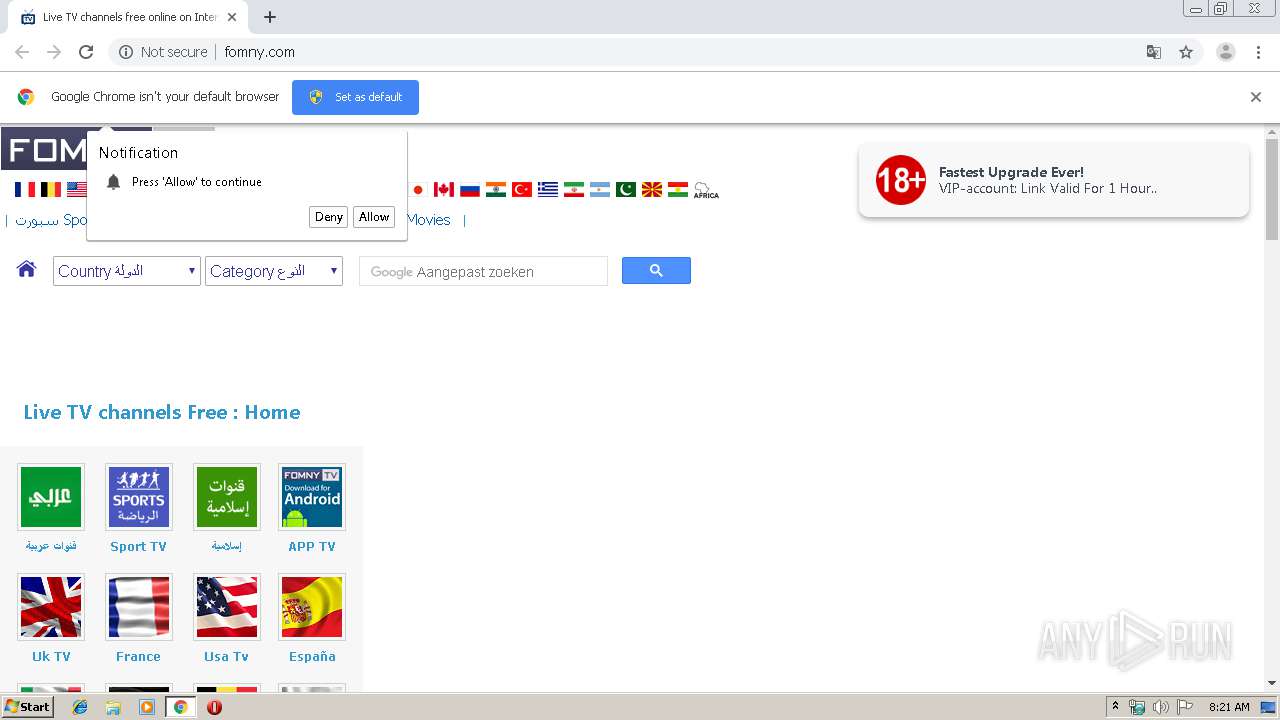Click Set as default button
This screenshot has height=720, width=1280.
(x=355, y=97)
